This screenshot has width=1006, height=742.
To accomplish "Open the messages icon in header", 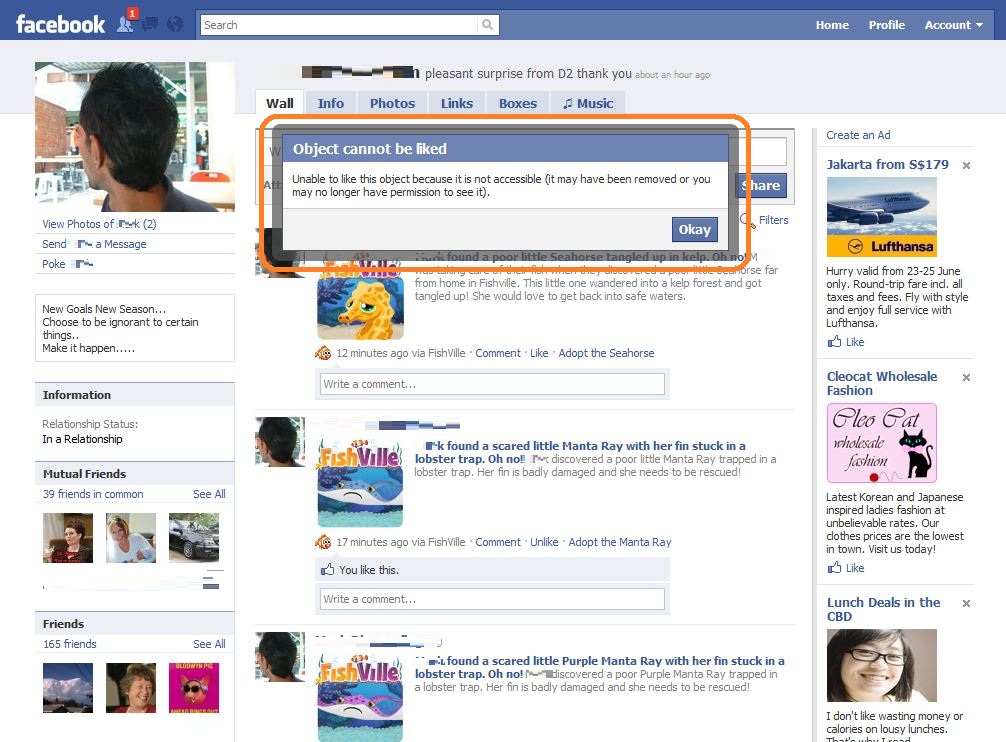I will [x=150, y=24].
